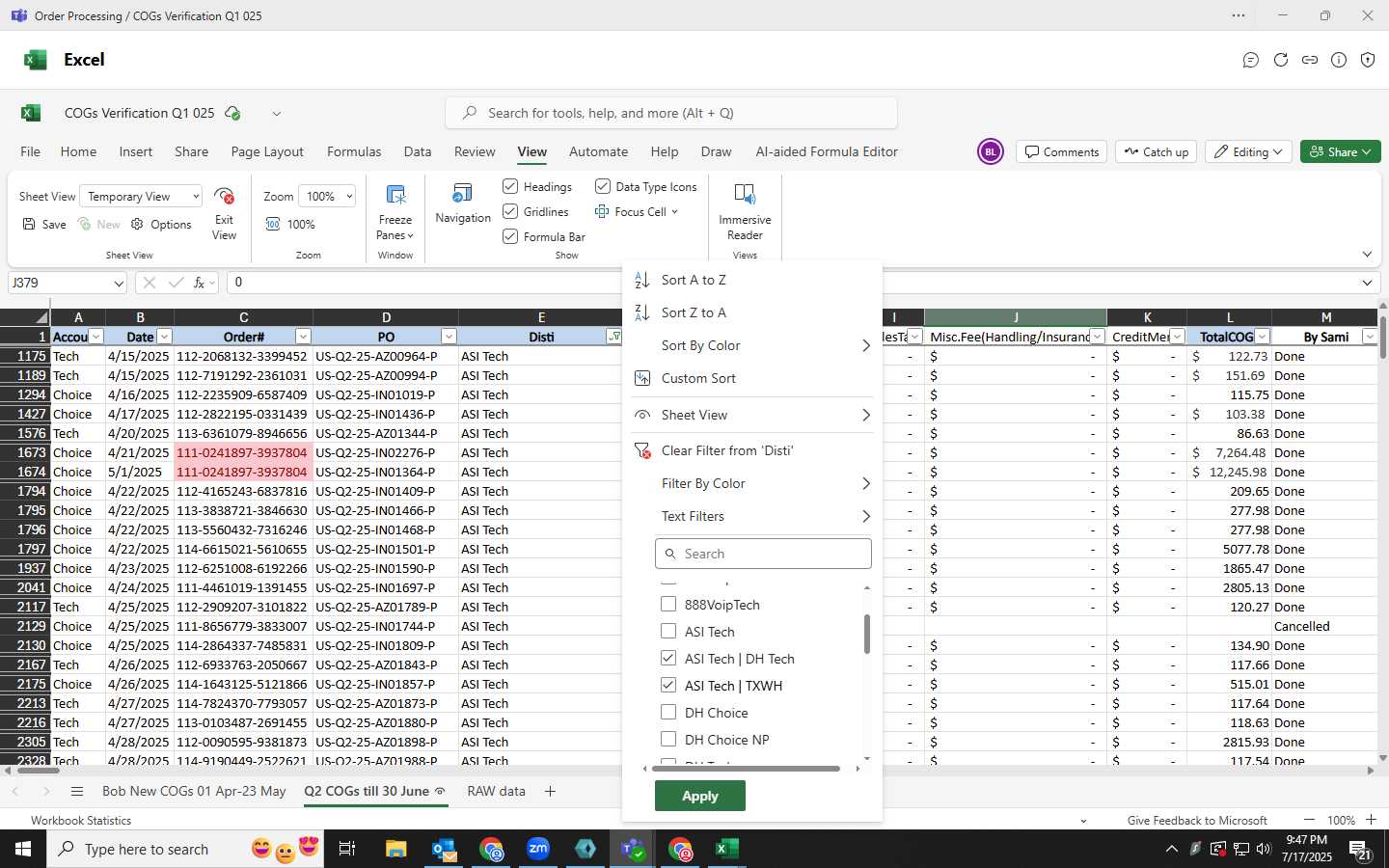
Task: Open filter dropdown for PO column
Action: (x=449, y=337)
